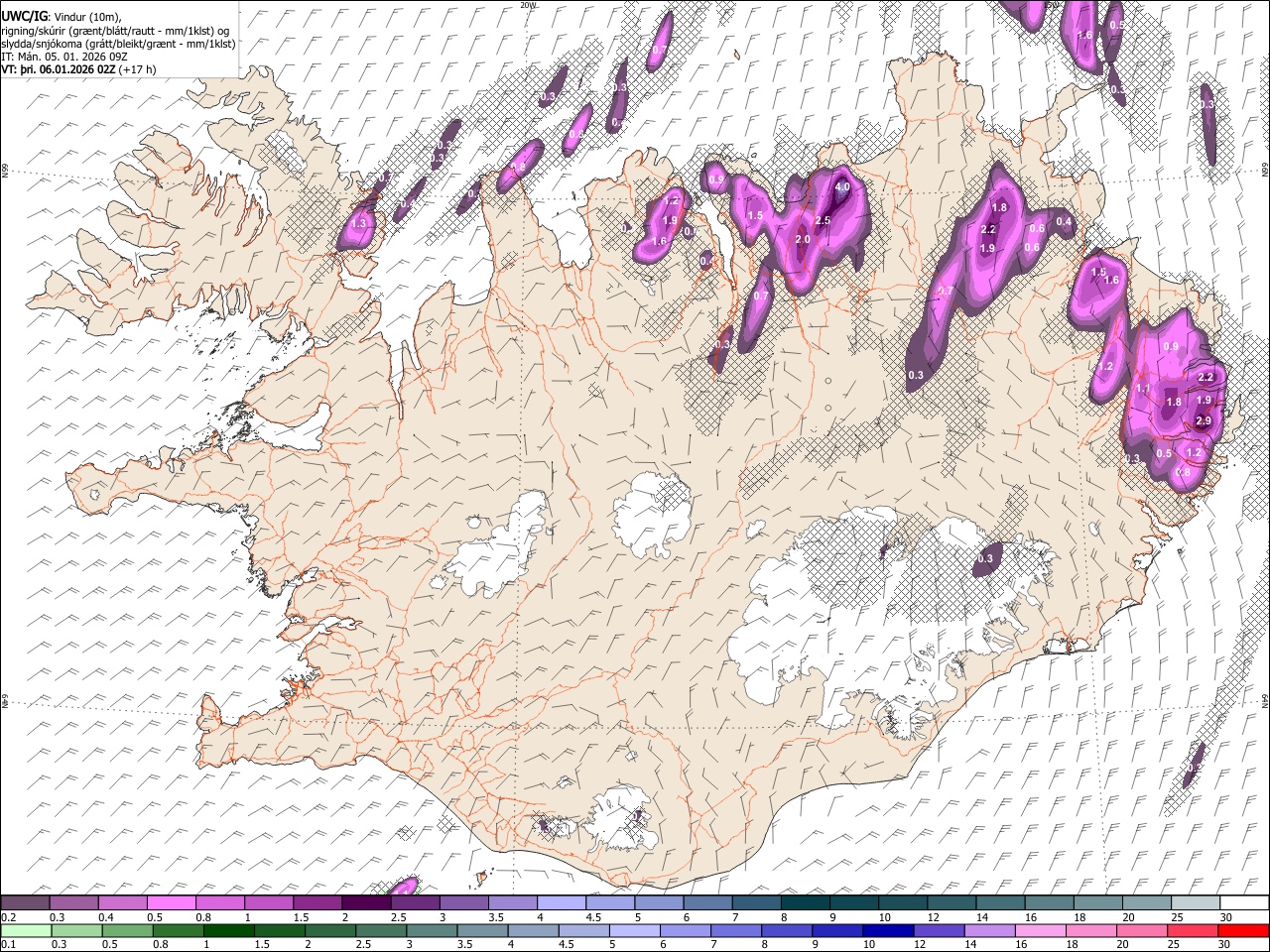Select the dark purple 2 swatch in upper legend

366,903
